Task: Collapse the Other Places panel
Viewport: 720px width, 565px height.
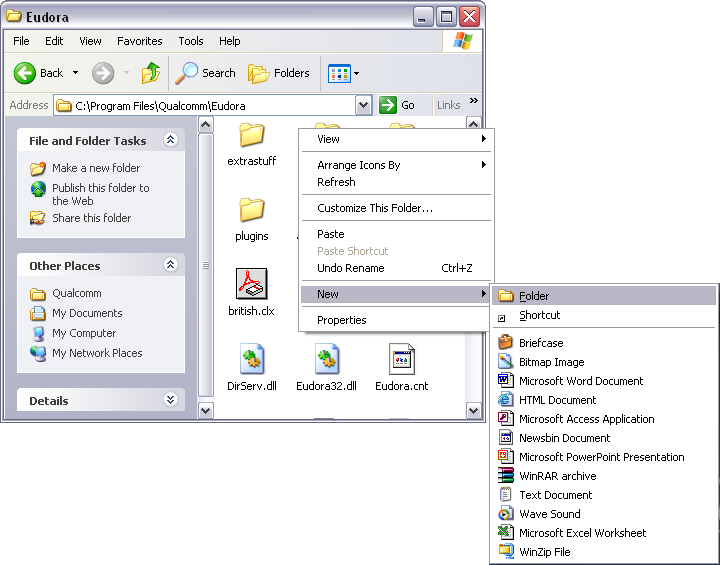Action: [x=170, y=266]
